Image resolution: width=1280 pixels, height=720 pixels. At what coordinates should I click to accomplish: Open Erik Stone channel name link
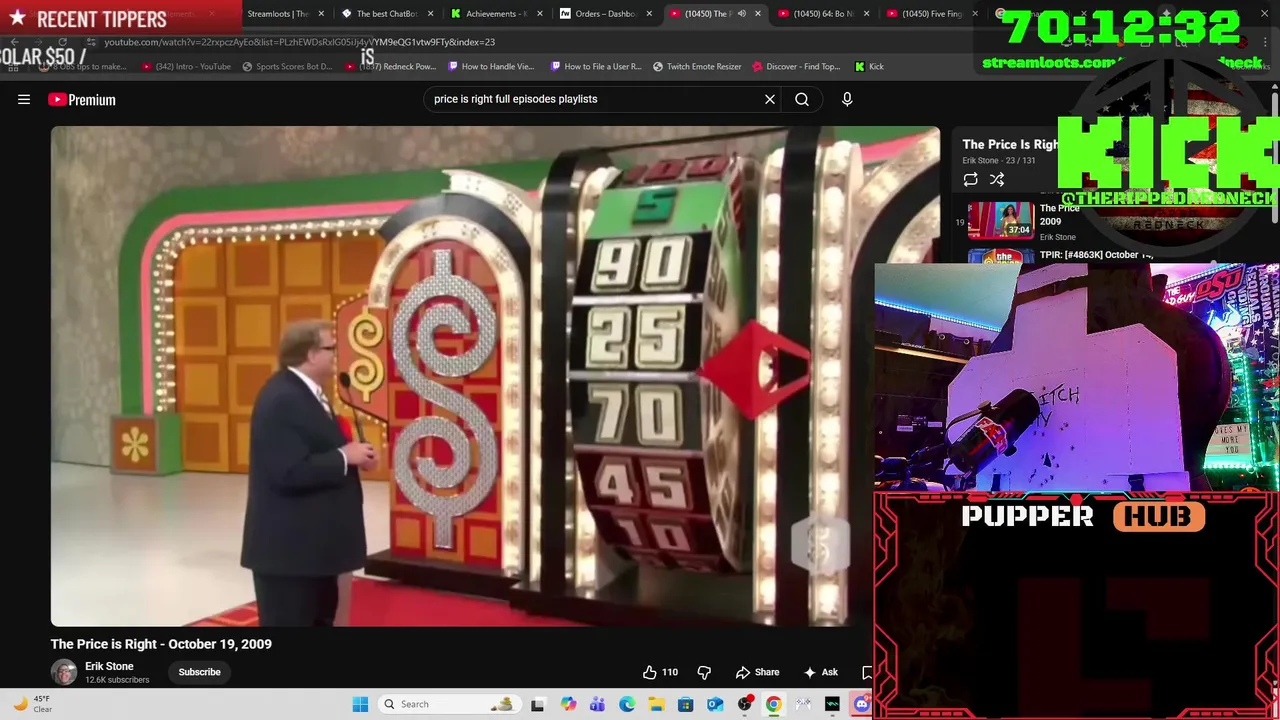[109, 666]
